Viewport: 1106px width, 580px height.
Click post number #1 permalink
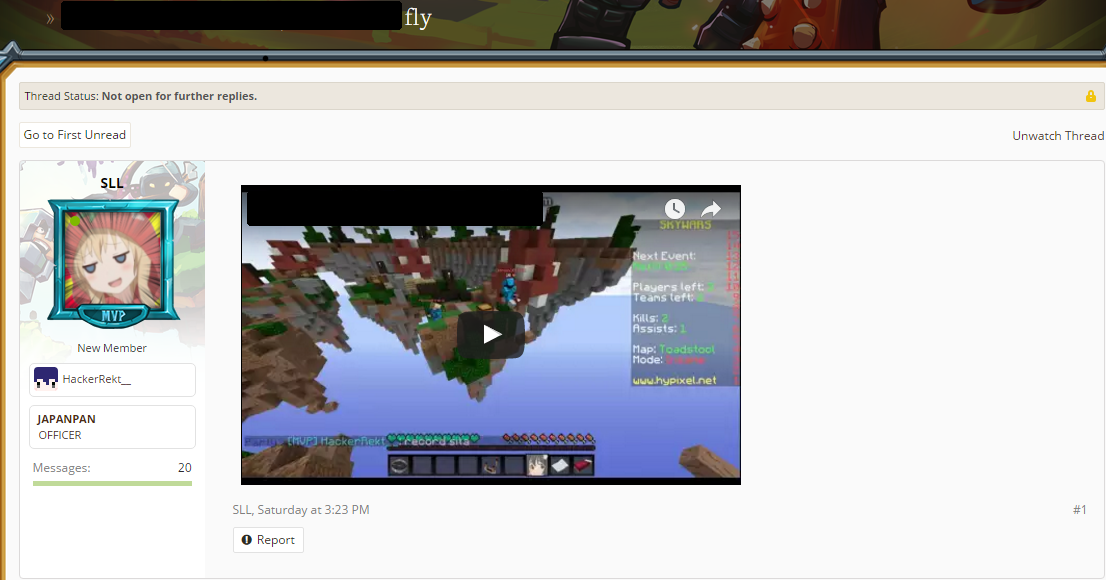point(1079,509)
